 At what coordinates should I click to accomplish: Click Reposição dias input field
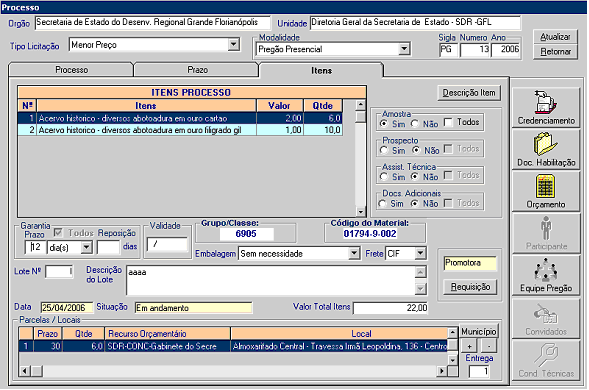coord(108,247)
